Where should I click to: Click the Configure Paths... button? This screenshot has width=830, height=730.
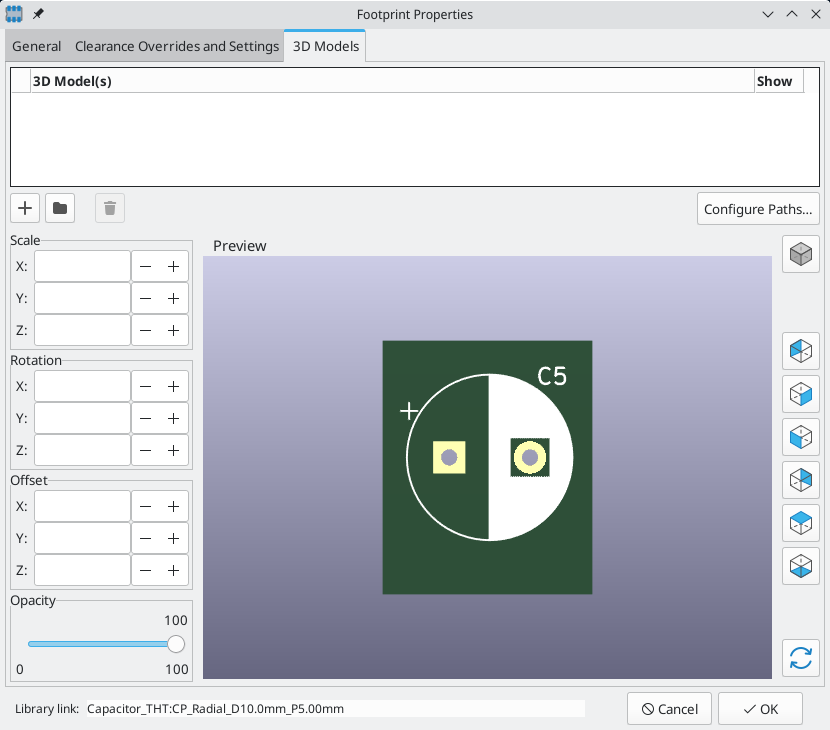pos(759,209)
